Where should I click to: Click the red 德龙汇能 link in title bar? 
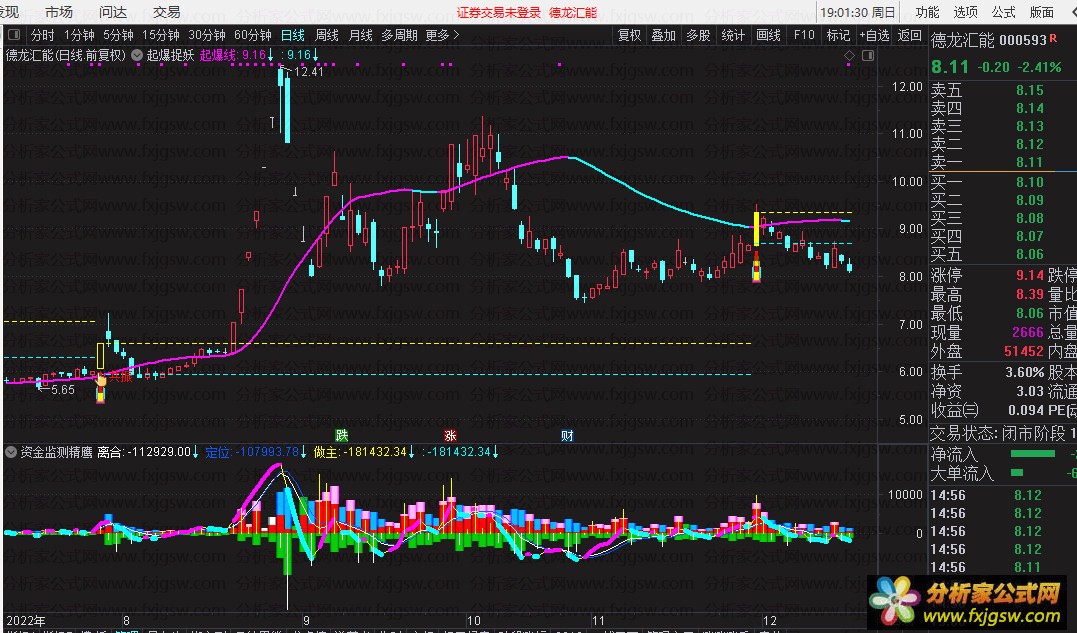click(x=573, y=12)
